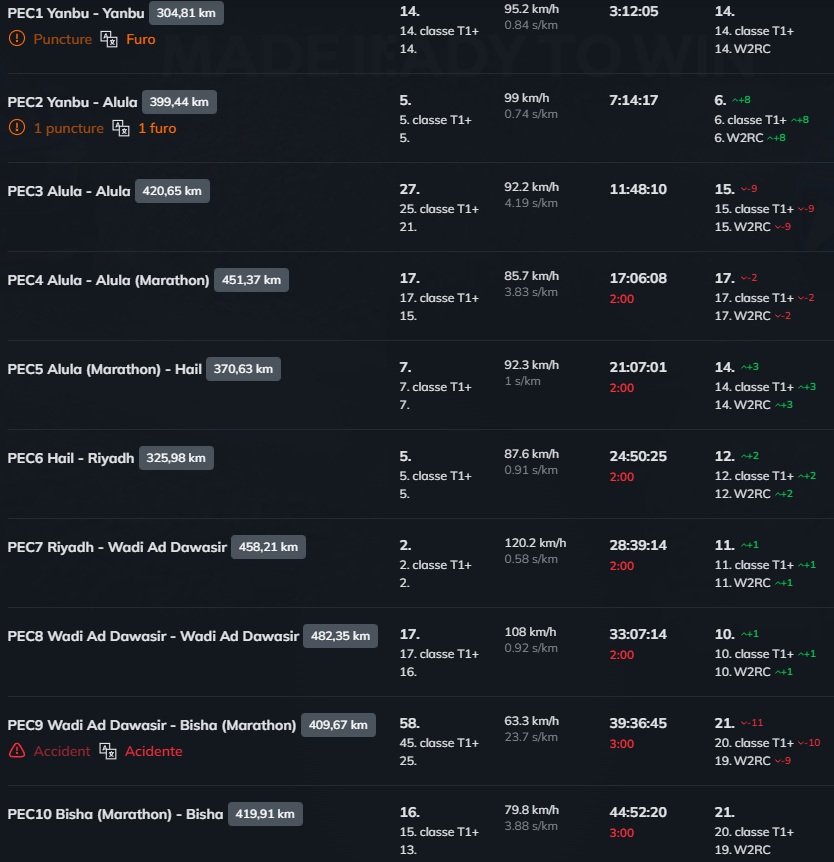Click the red down arrow in PEC9 overall rank
Screen dimensions: 834x862
(x=745, y=723)
